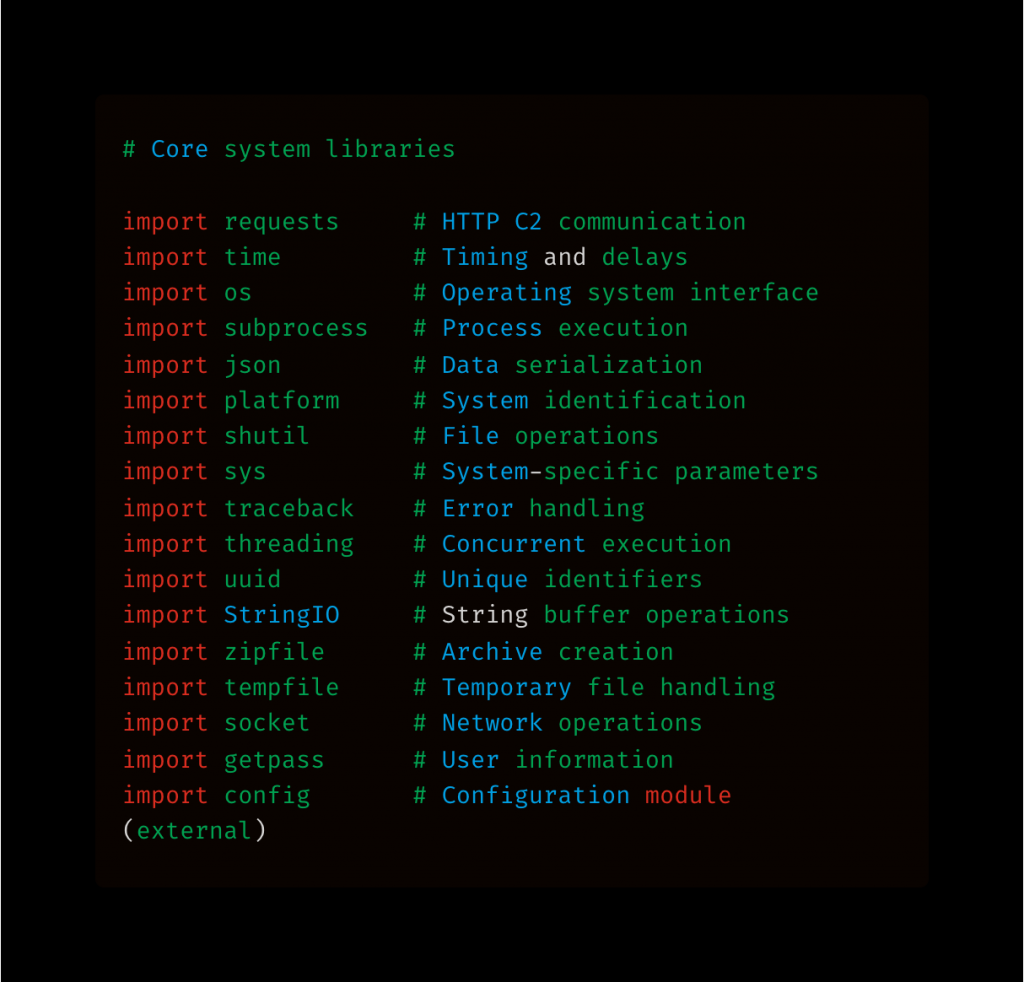Click the 'traceback' module name

[288, 508]
